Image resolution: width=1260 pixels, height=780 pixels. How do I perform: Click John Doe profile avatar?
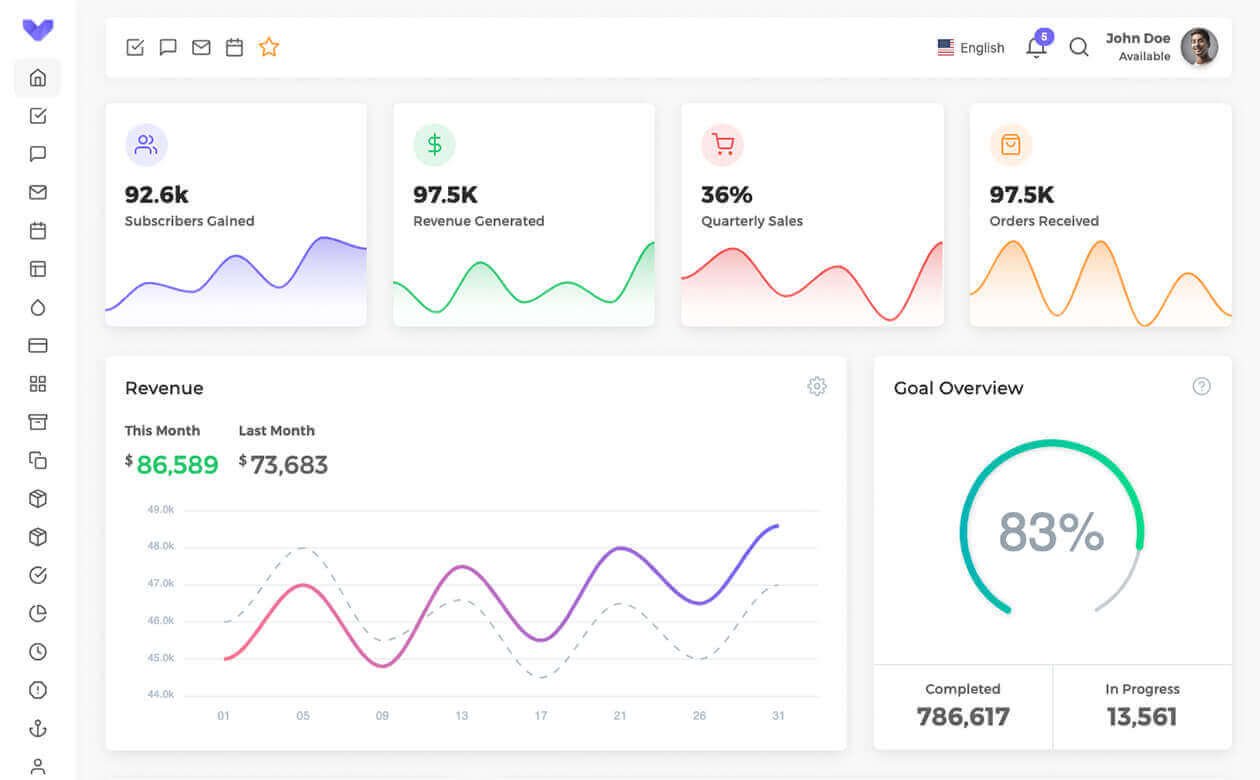coord(1198,46)
